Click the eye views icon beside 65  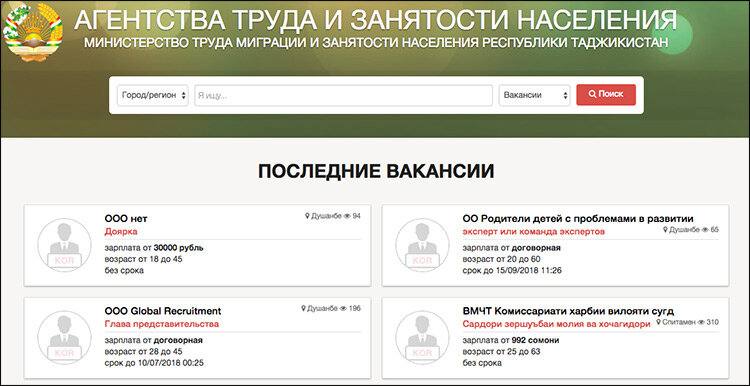pyautogui.click(x=706, y=230)
